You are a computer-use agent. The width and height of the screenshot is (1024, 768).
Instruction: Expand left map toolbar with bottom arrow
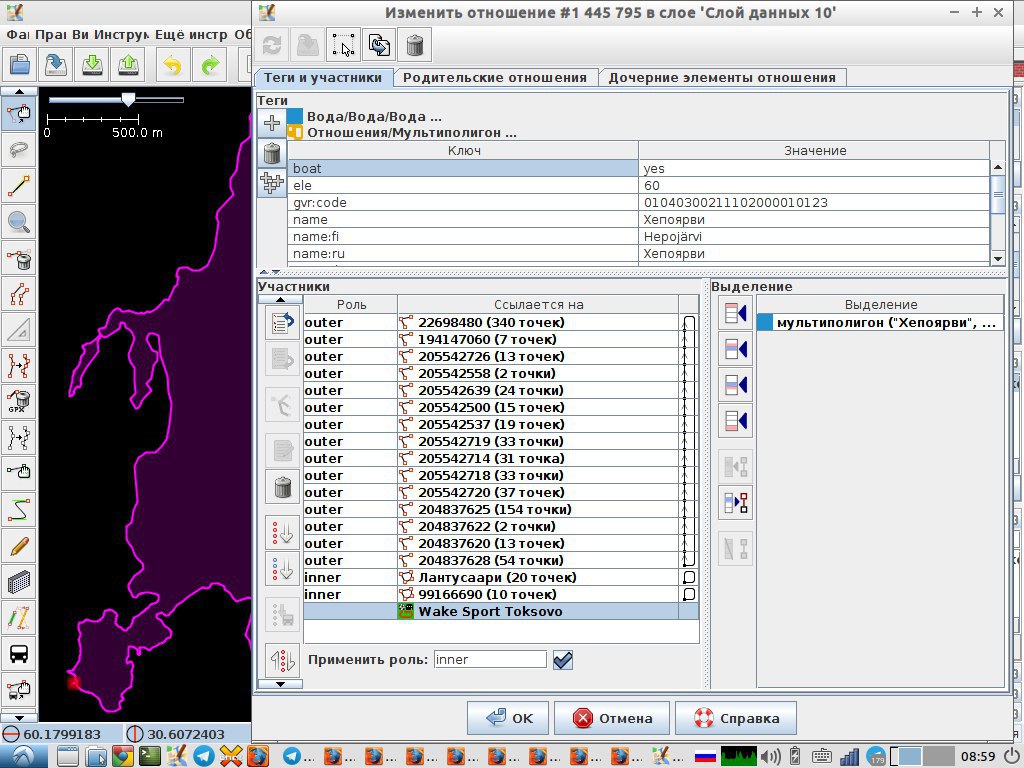coord(19,717)
